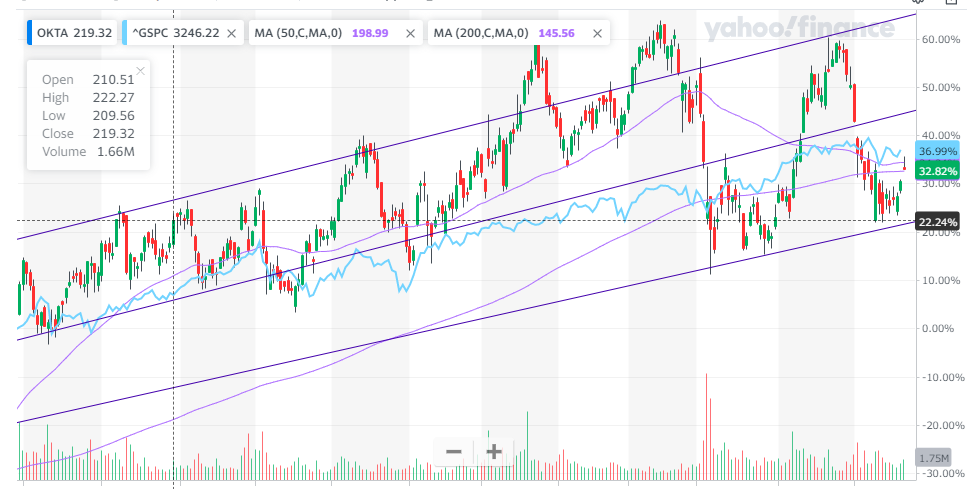Close the Open/High/Low/Close info box
The height and width of the screenshot is (489, 967).
141,70
